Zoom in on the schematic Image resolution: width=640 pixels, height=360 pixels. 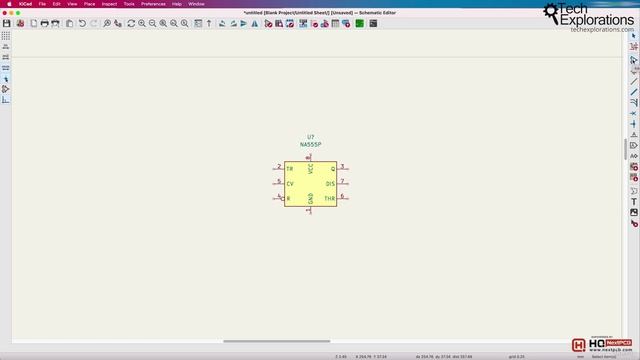(x=142, y=23)
